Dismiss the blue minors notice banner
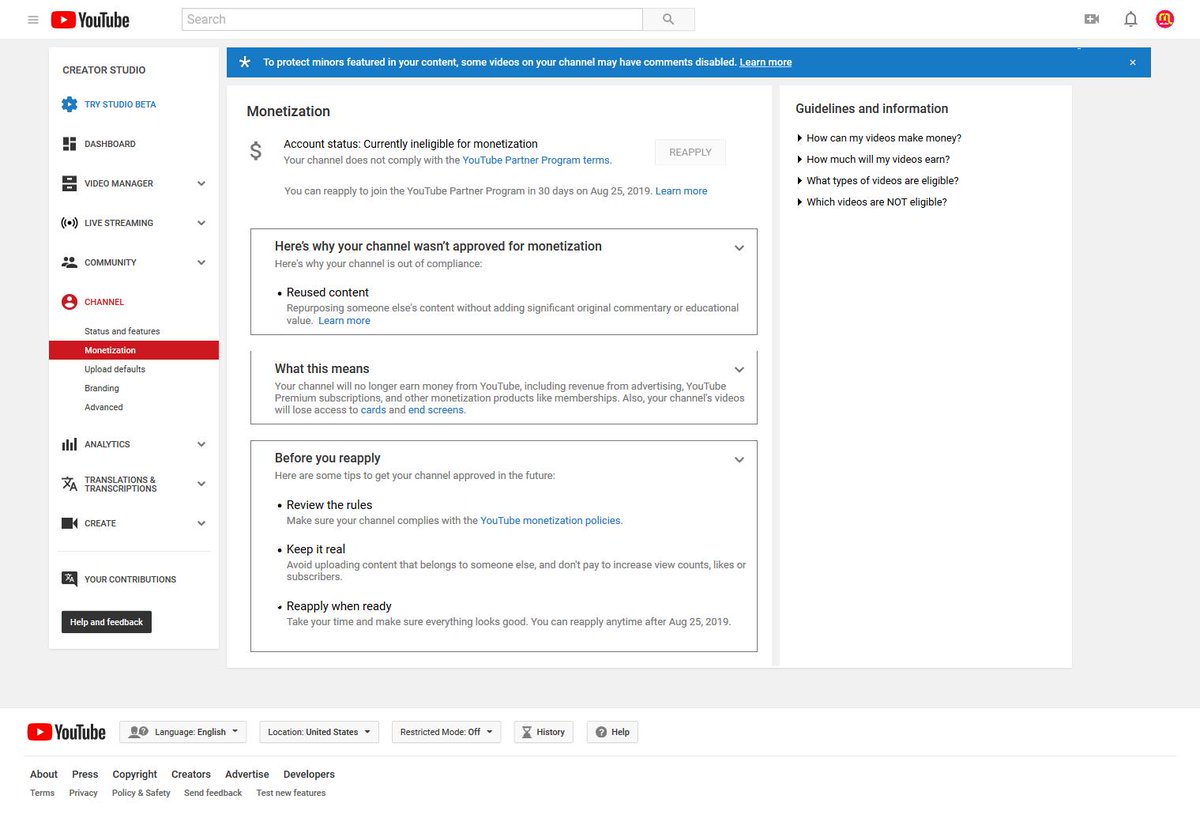The height and width of the screenshot is (822, 1200). pyautogui.click(x=1133, y=62)
